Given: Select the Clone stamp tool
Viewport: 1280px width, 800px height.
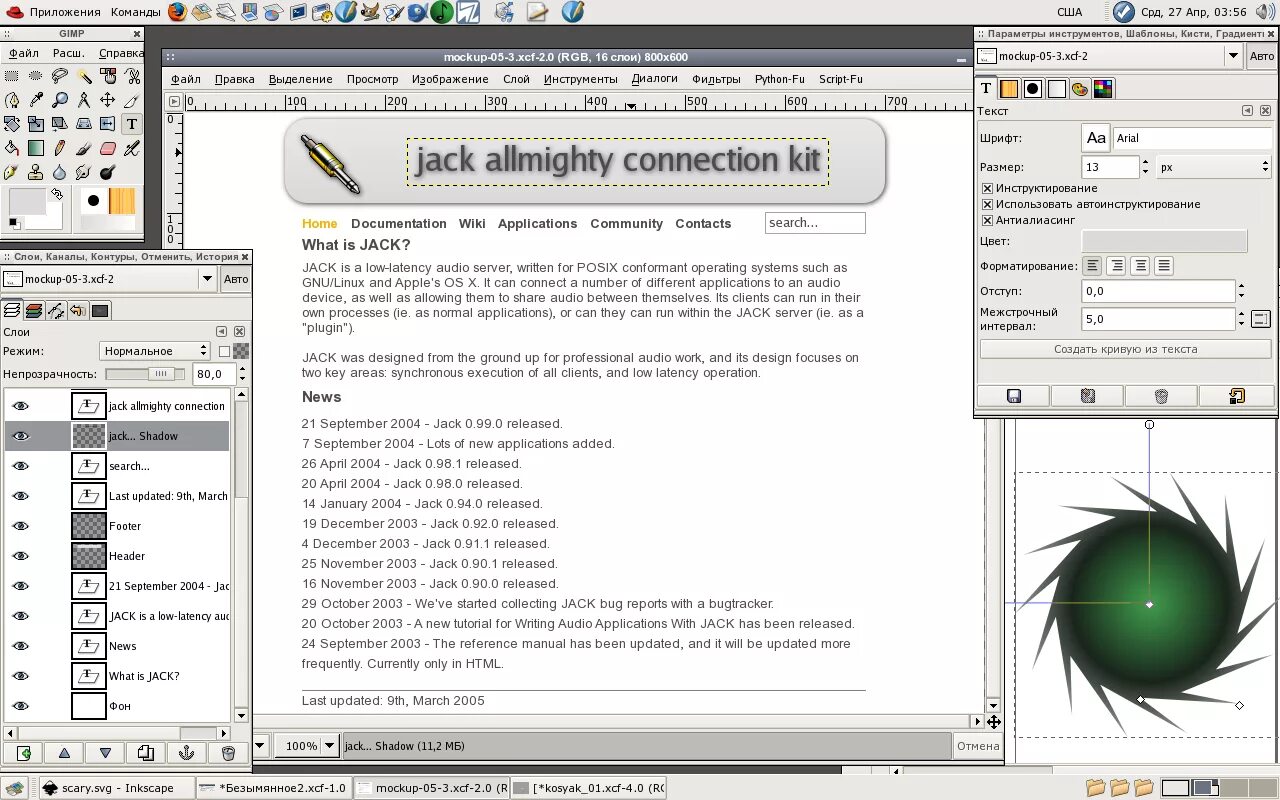Looking at the screenshot, I should point(36,172).
